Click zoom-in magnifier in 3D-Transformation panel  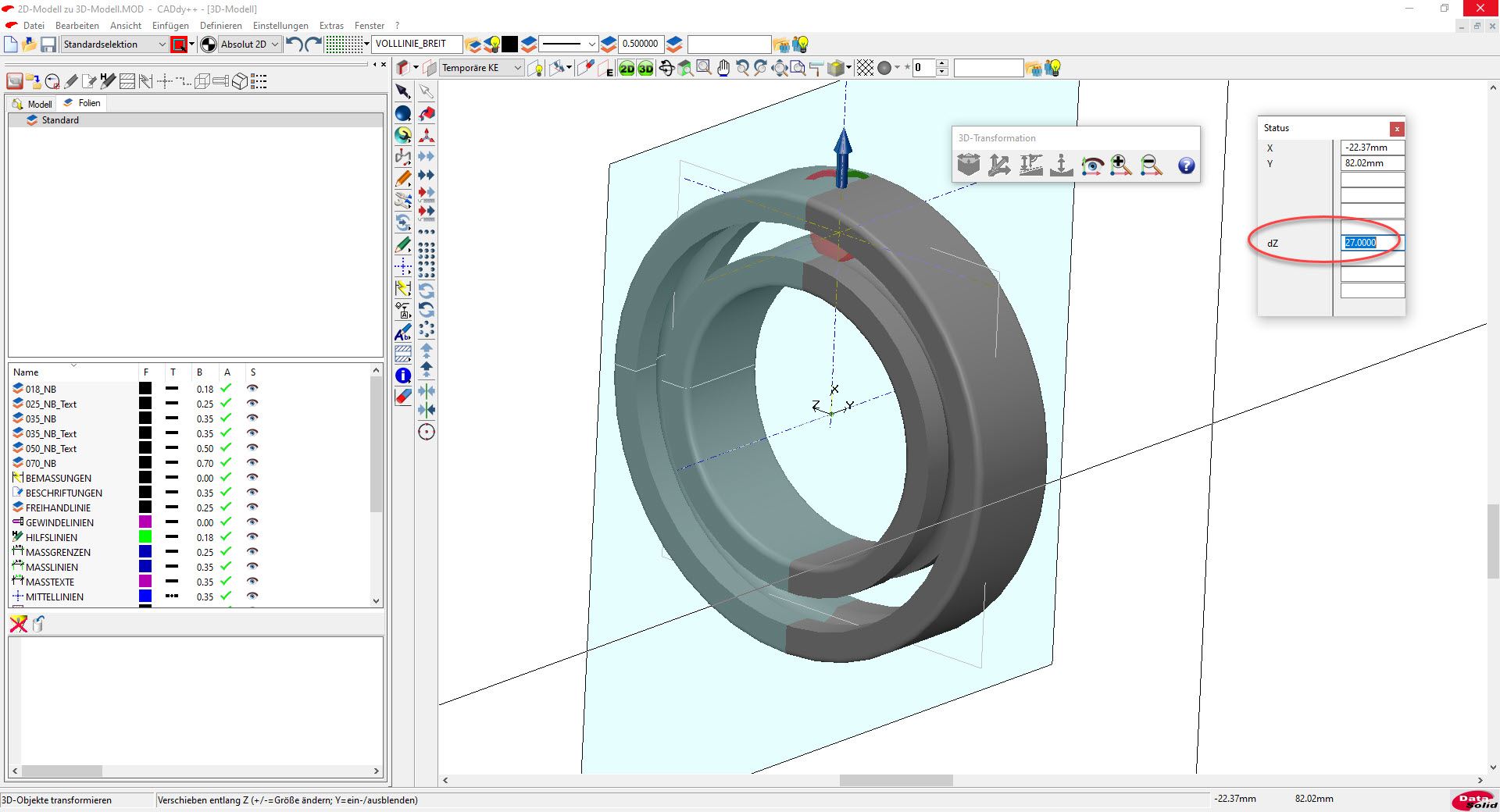[1120, 166]
